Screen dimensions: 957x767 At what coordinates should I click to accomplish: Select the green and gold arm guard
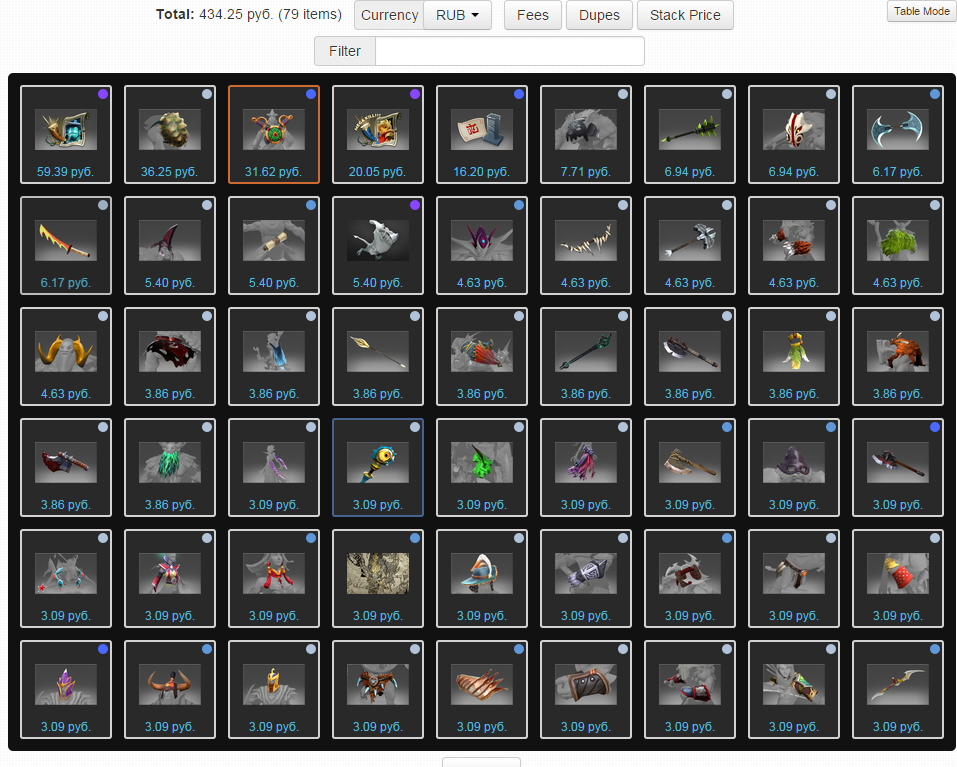click(x=794, y=690)
